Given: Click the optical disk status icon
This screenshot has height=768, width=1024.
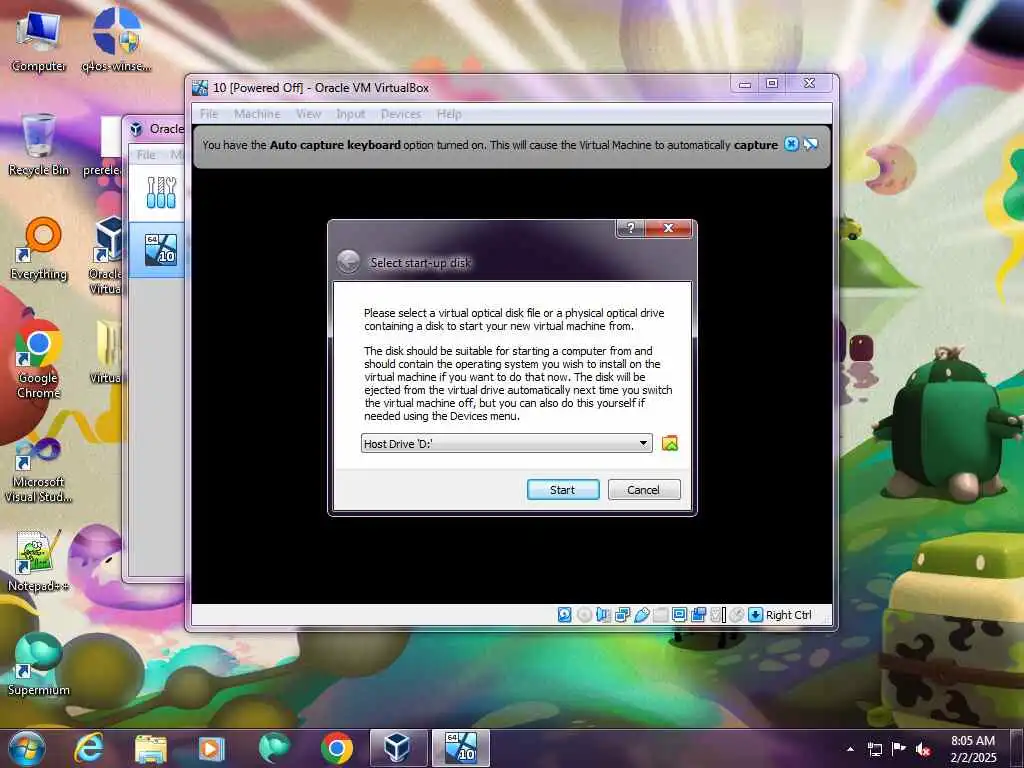Looking at the screenshot, I should [x=584, y=615].
